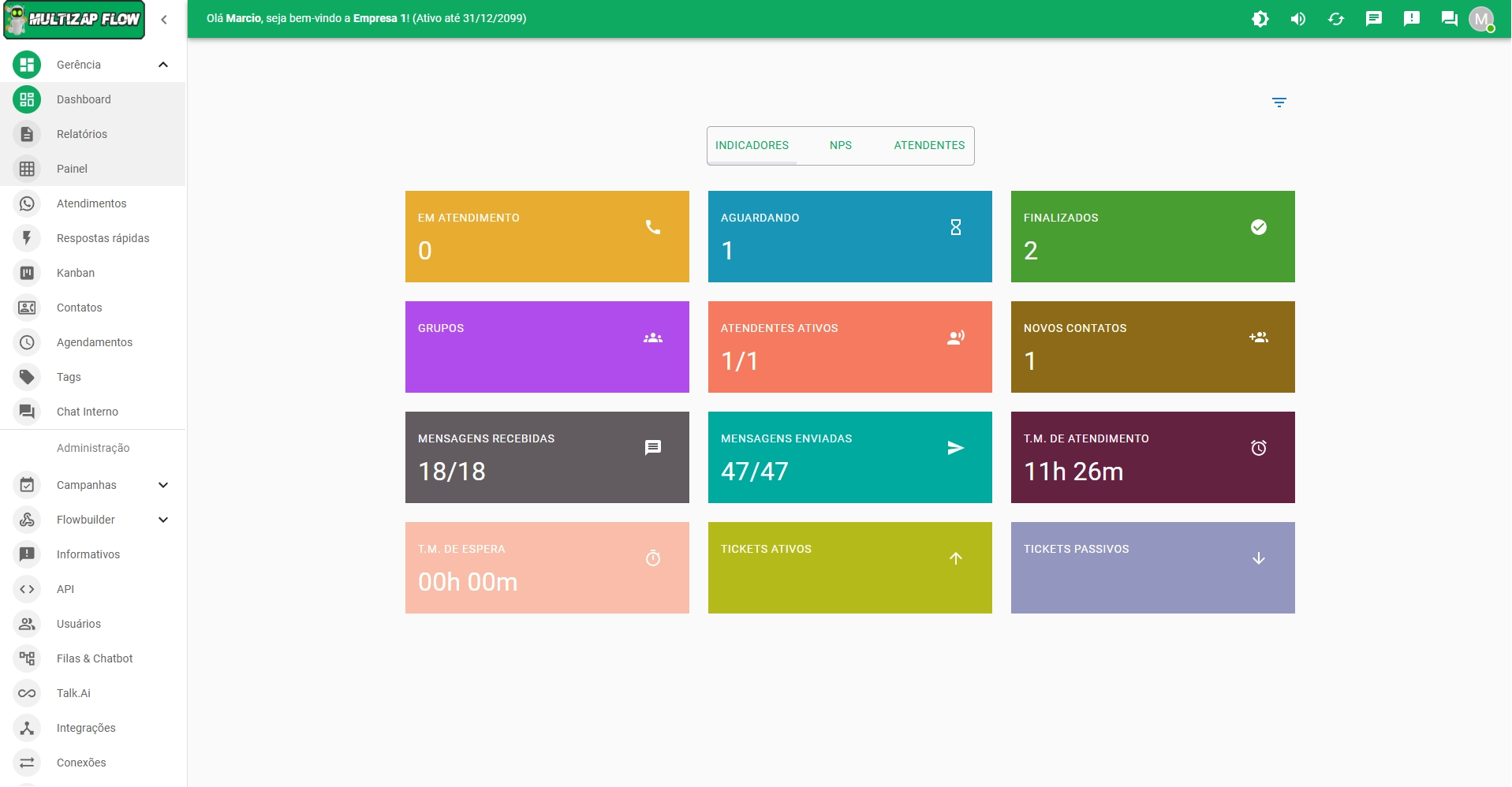Click the refresh sync arrows icon
Viewport: 1512px width, 787px height.
coord(1335,19)
